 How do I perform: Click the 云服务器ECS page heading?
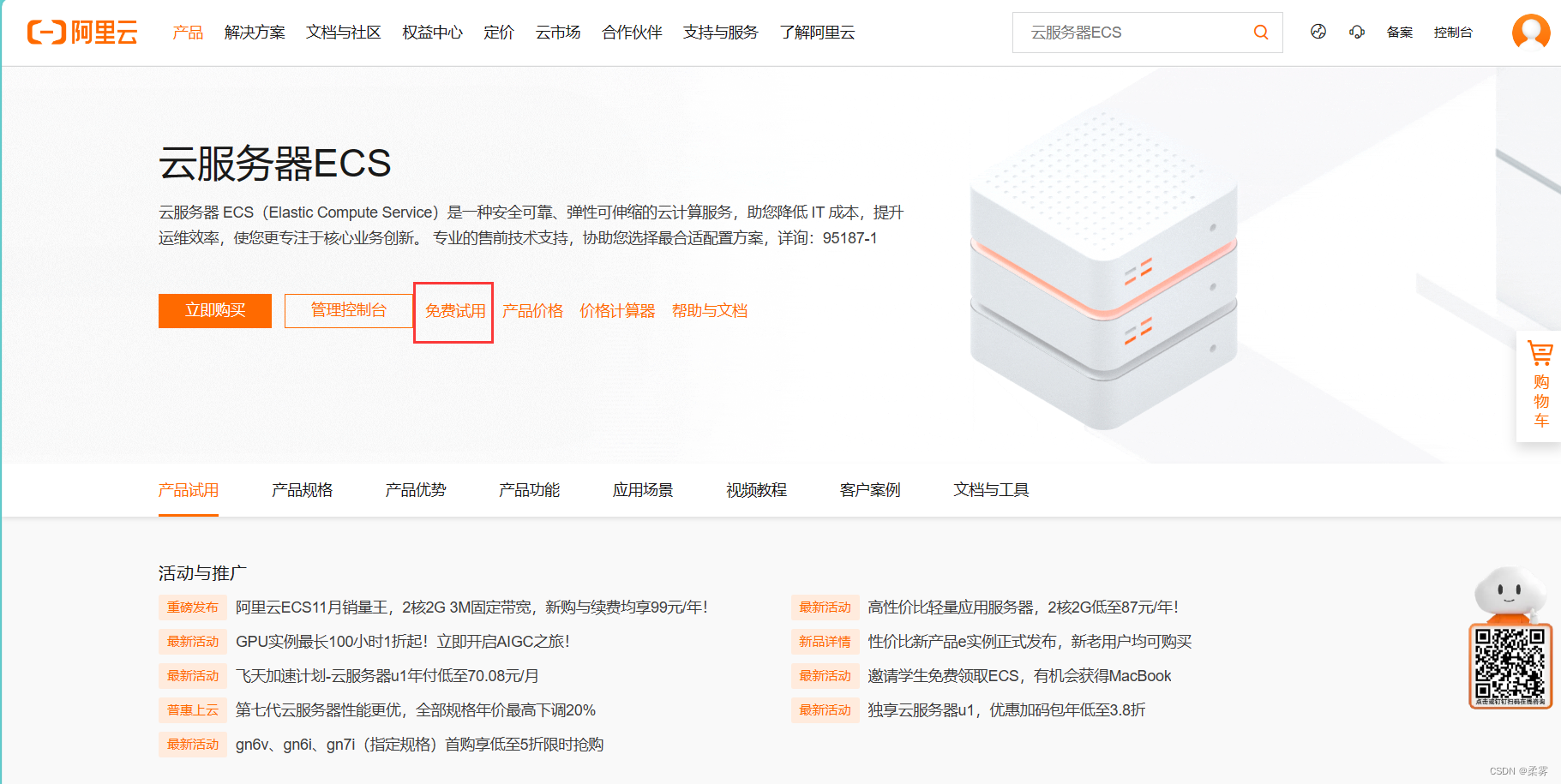pos(275,163)
